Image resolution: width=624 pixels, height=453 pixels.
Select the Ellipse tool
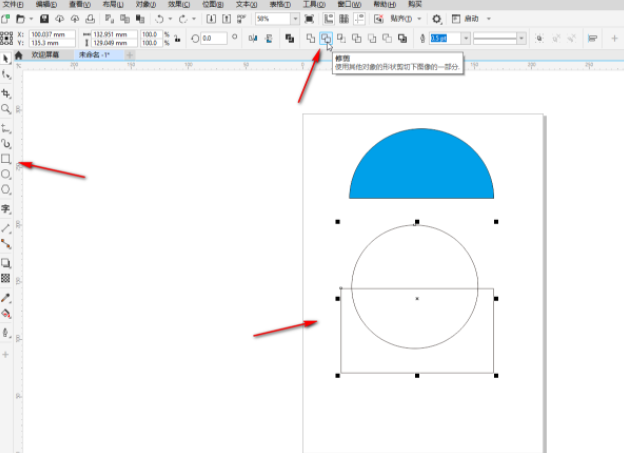click(7, 173)
